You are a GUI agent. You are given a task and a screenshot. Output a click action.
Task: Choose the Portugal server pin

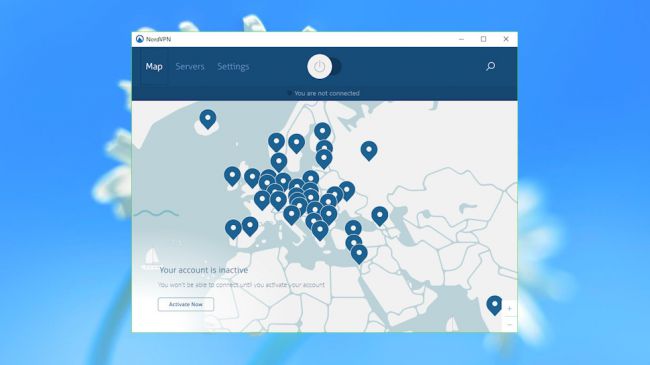[x=233, y=229]
